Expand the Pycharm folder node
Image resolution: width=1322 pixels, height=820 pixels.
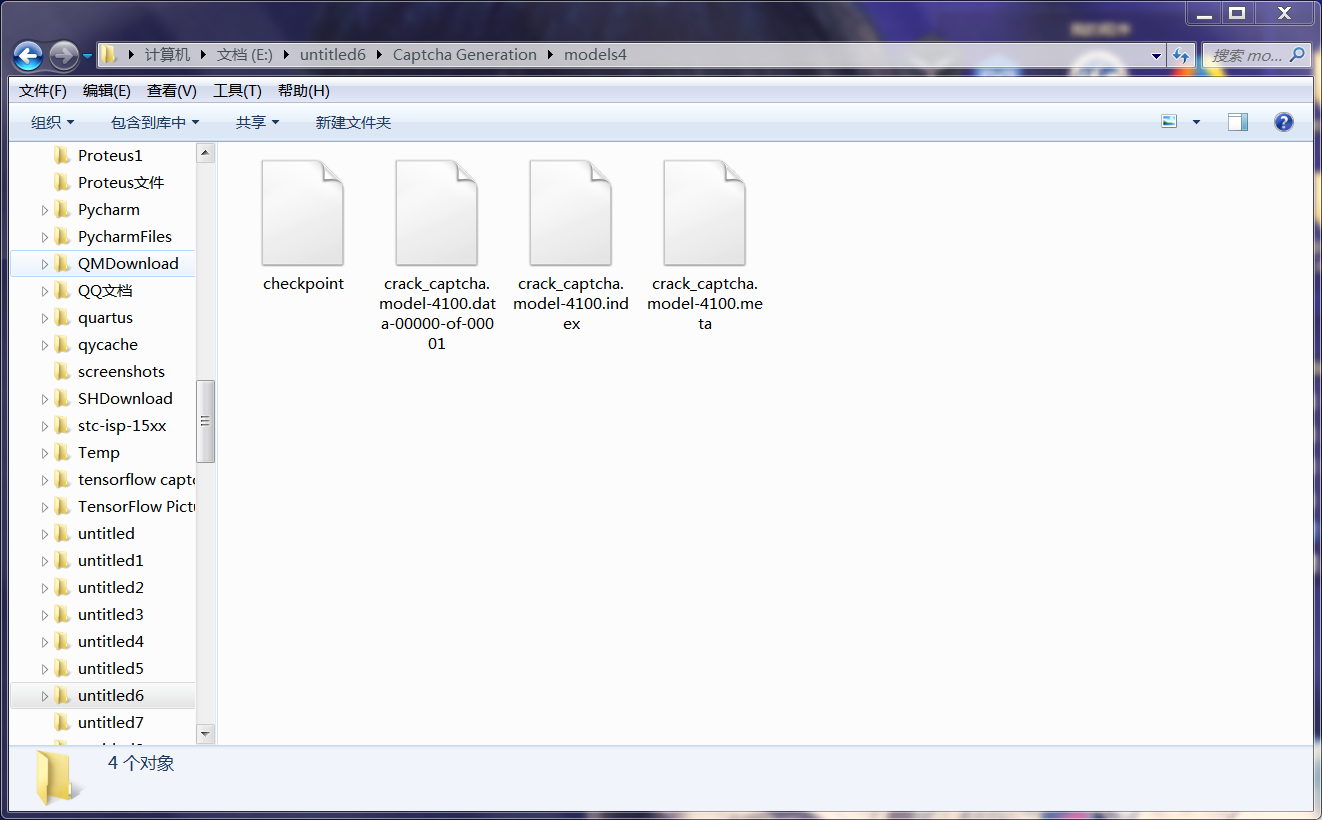[45, 210]
